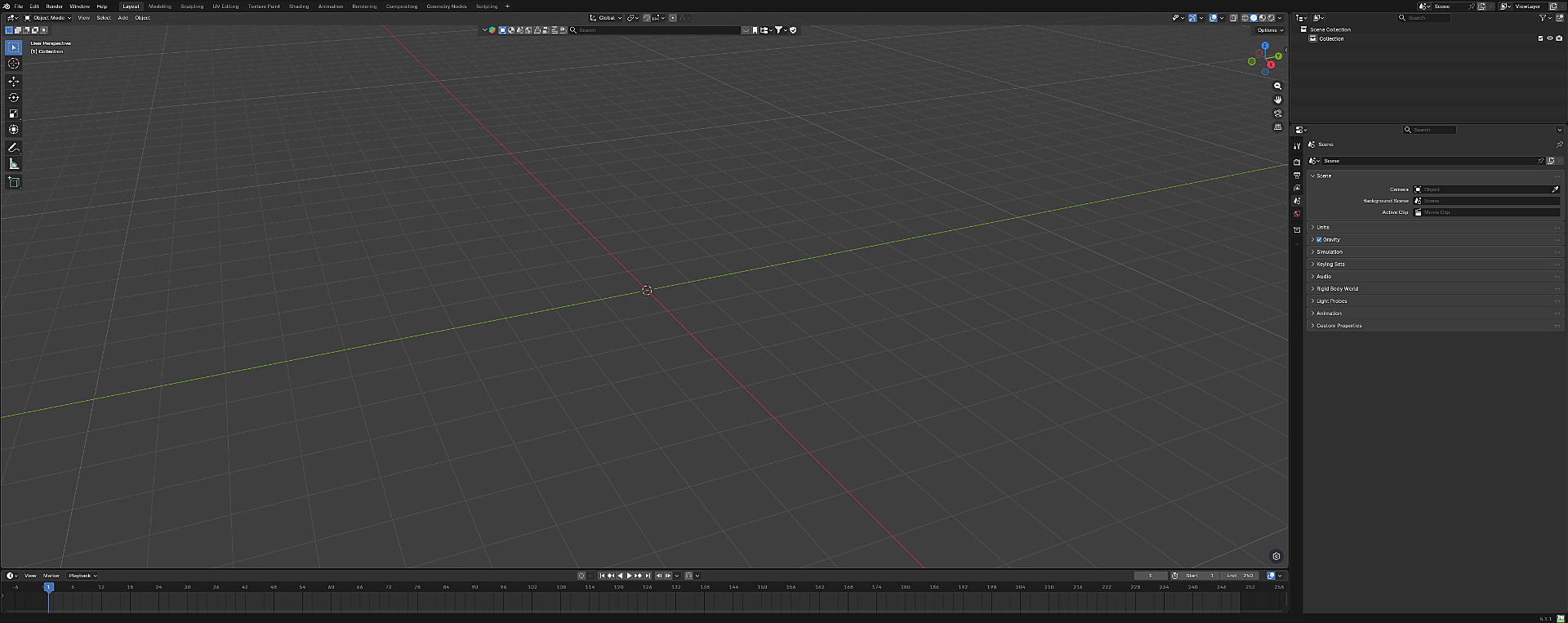The height and width of the screenshot is (623, 1568).
Task: Click the pan view hand icon
Action: tap(1278, 100)
